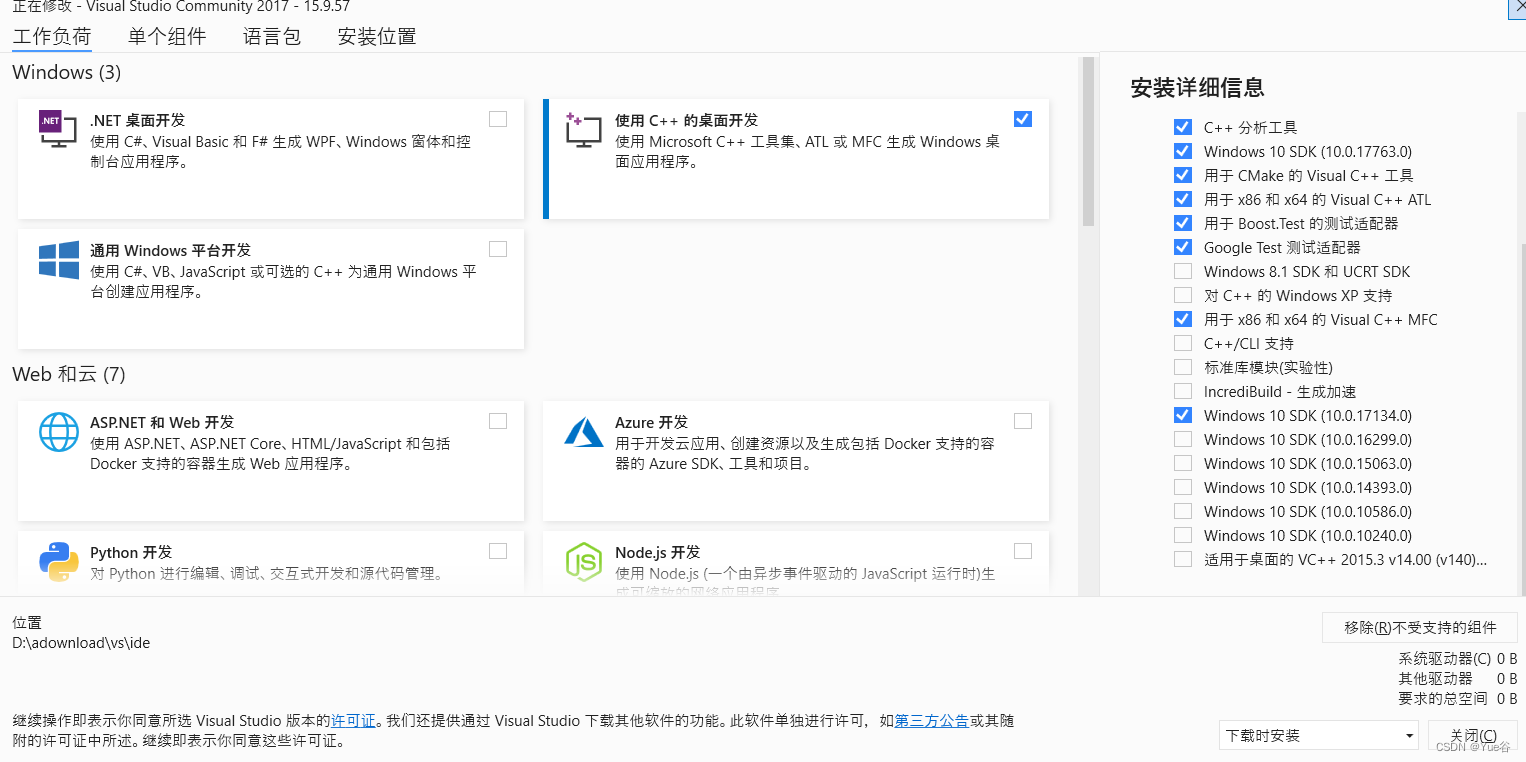
Task: Switch to the 工作负荷 tab
Action: click(52, 37)
